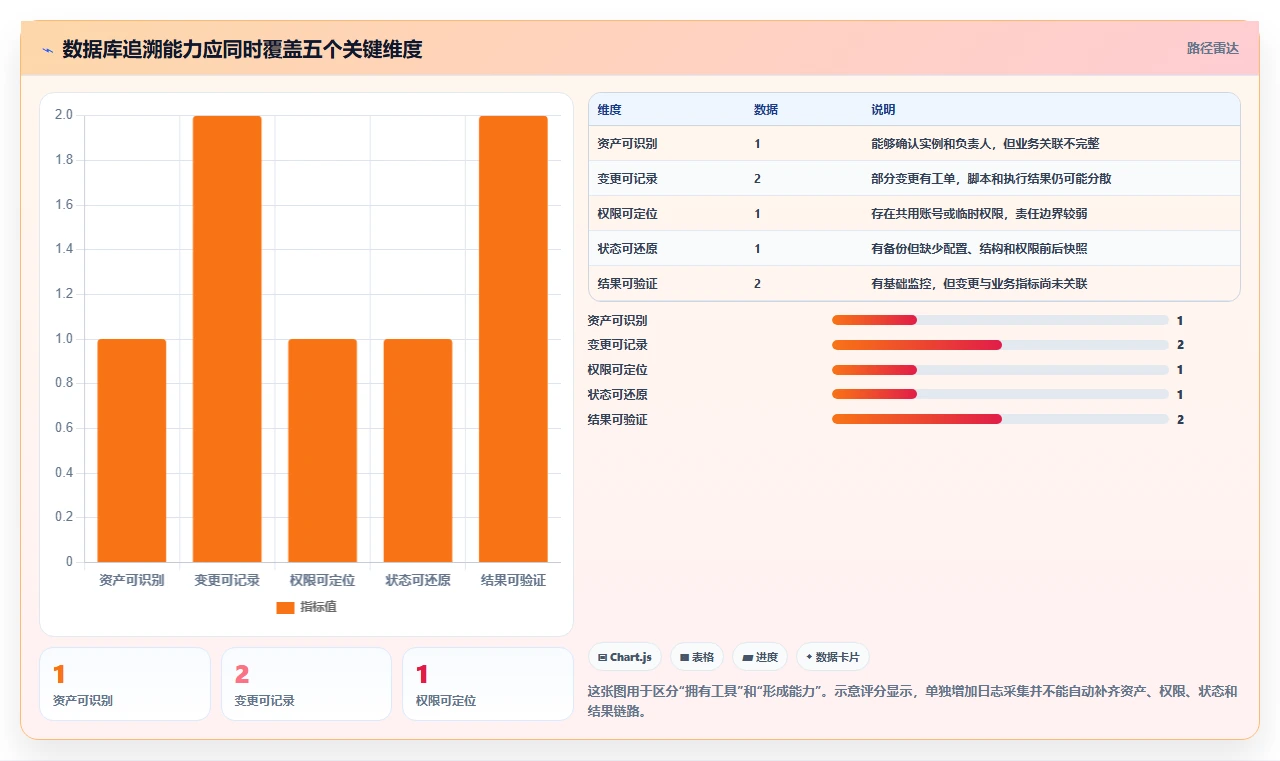Viewport: 1280px width, 761px height.
Task: Open the 资产可识别 data card
Action: 125,684
